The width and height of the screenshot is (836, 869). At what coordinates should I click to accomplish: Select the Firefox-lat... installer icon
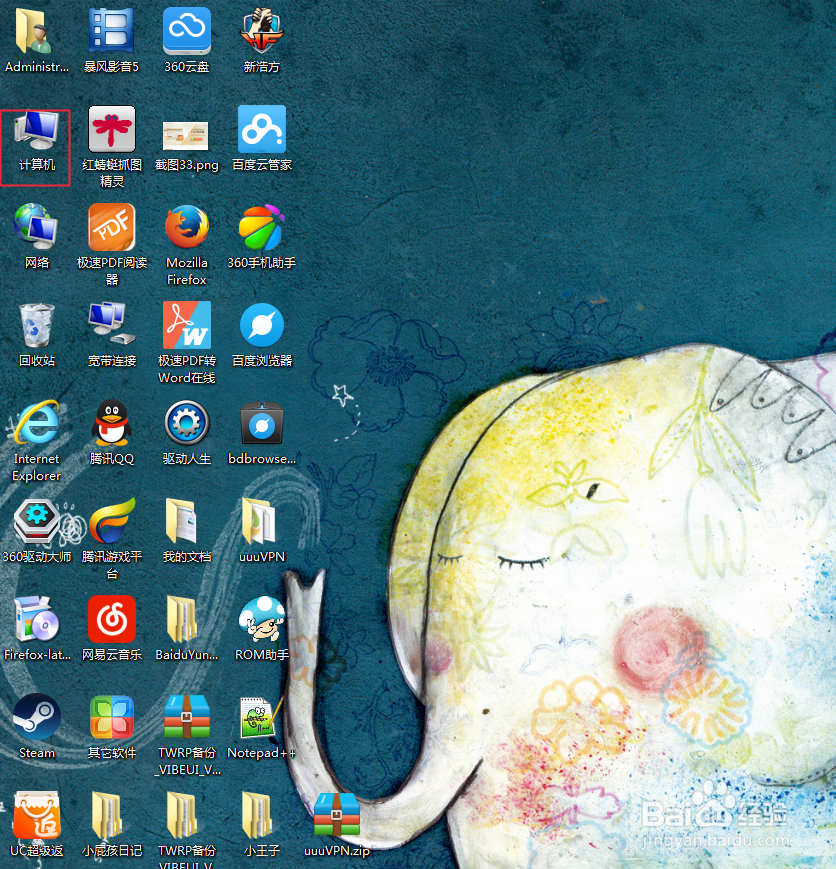pyautogui.click(x=36, y=619)
